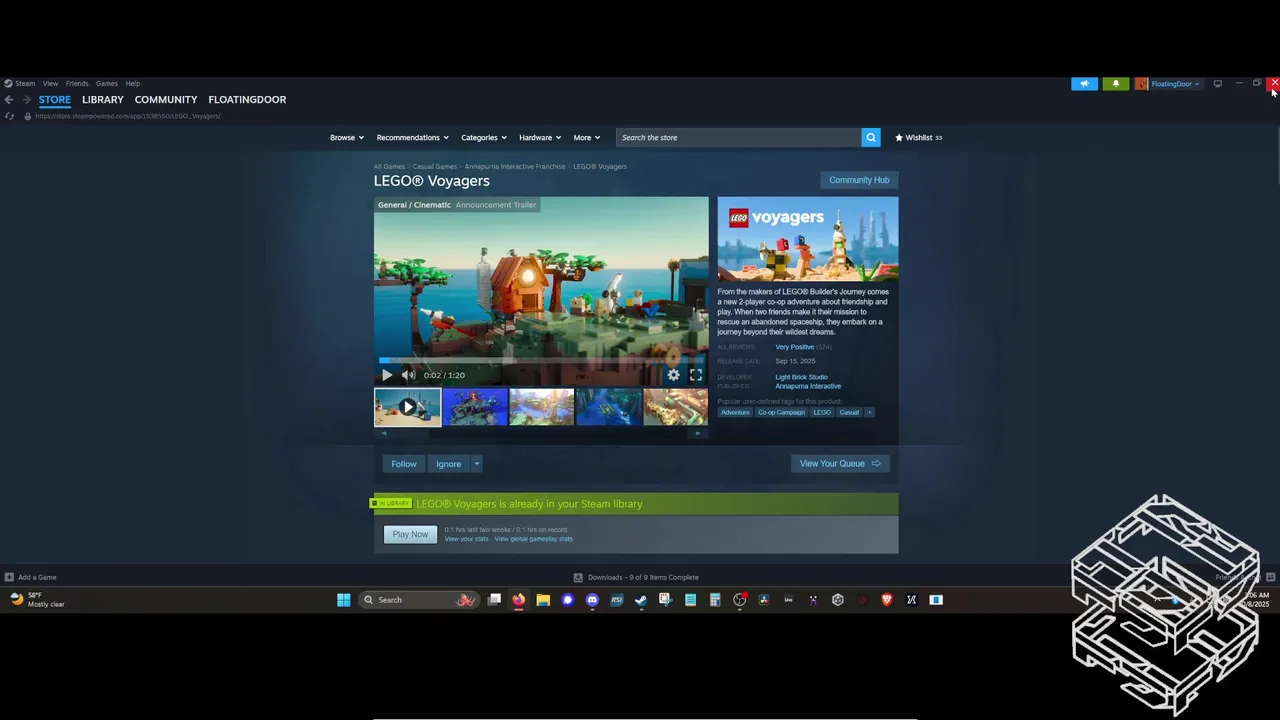Open the green notifications bell
Screen dimensions: 1280x720
tap(1116, 84)
